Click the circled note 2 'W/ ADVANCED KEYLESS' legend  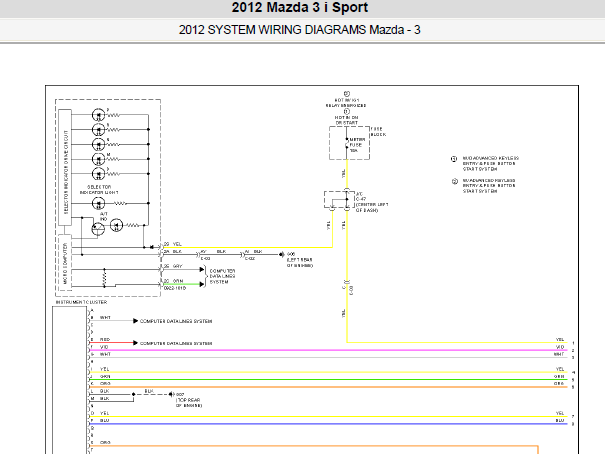(484, 186)
